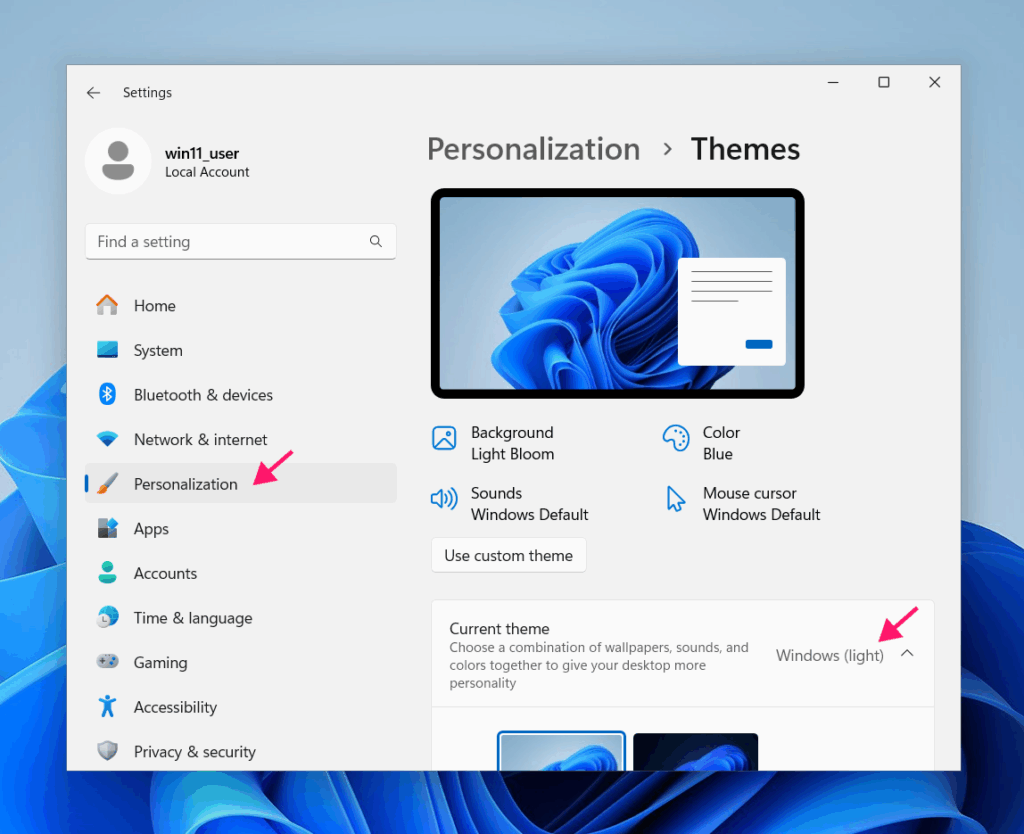The width and height of the screenshot is (1024, 834).
Task: Go to Time & language
Action: (240, 617)
